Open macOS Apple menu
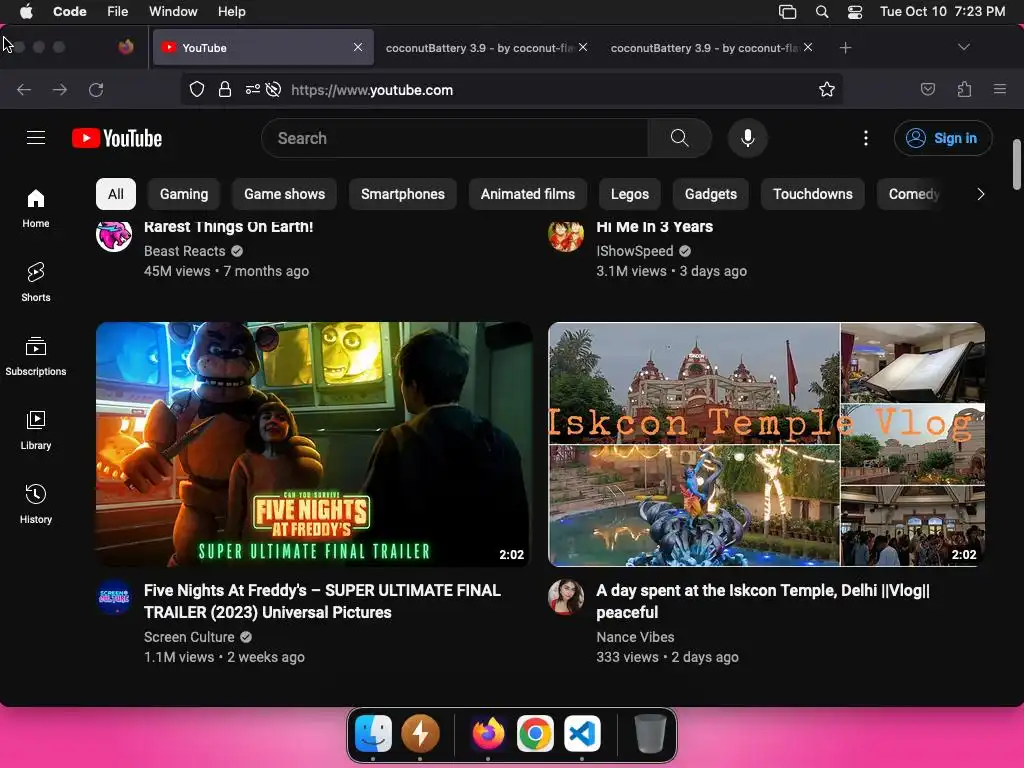Viewport: 1024px width, 768px height. [26, 12]
